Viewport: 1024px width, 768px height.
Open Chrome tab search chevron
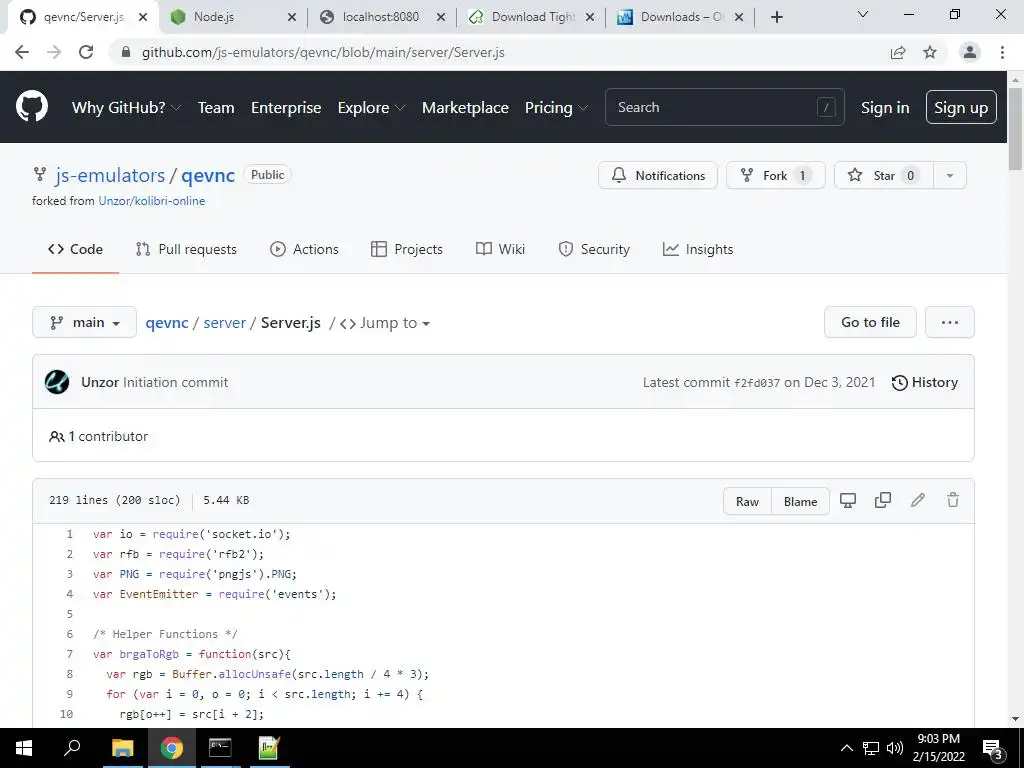click(x=863, y=14)
